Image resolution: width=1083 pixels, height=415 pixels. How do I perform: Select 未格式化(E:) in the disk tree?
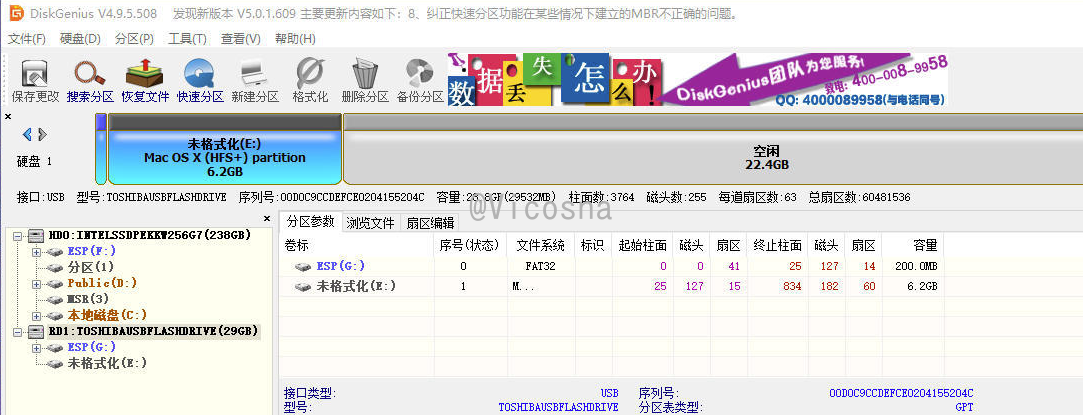(x=106, y=363)
